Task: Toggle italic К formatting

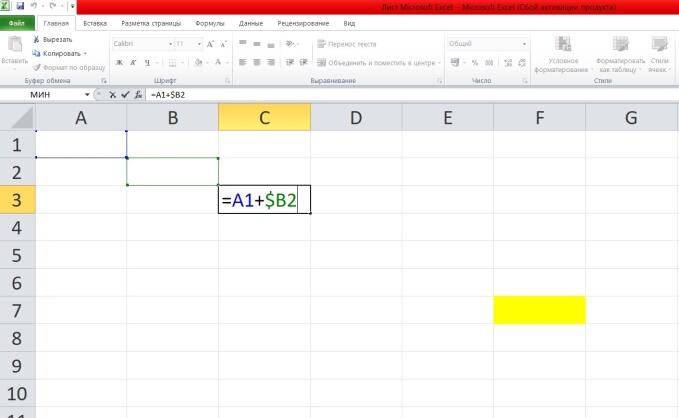Action: click(133, 63)
